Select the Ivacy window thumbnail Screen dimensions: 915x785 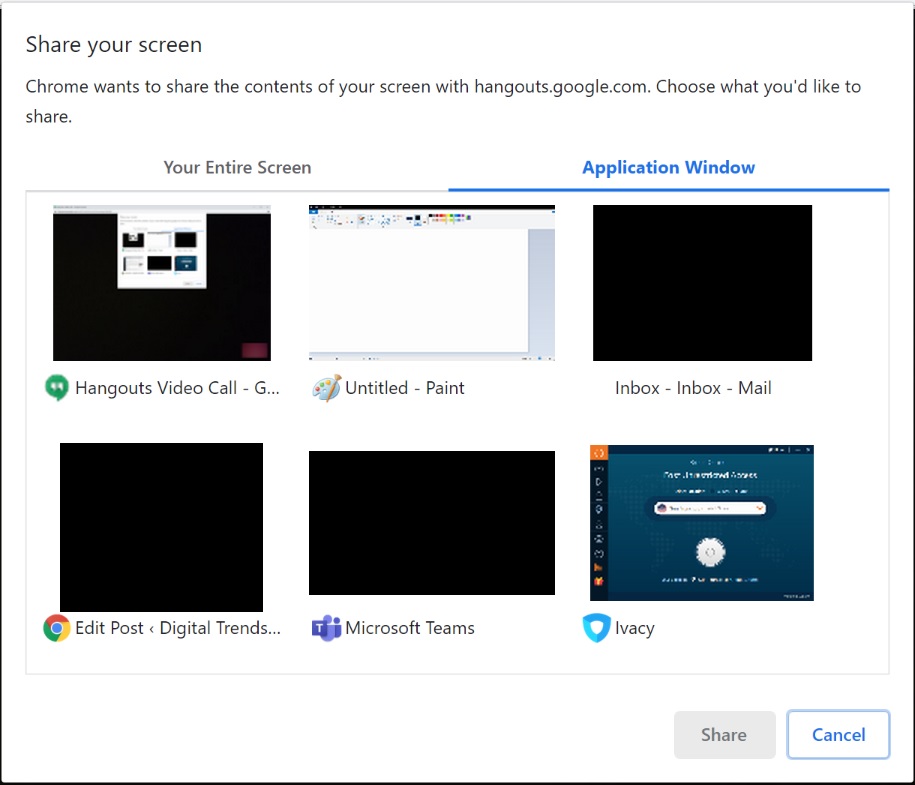tap(701, 522)
